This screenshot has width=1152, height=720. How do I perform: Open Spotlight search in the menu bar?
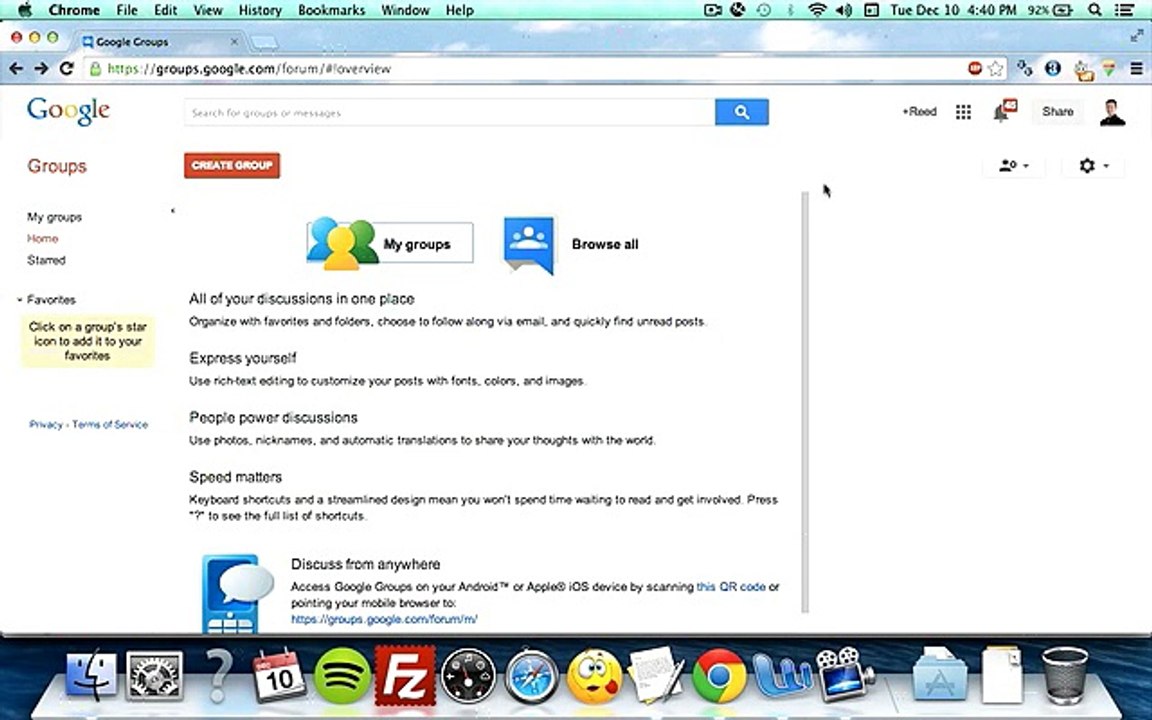[1095, 10]
